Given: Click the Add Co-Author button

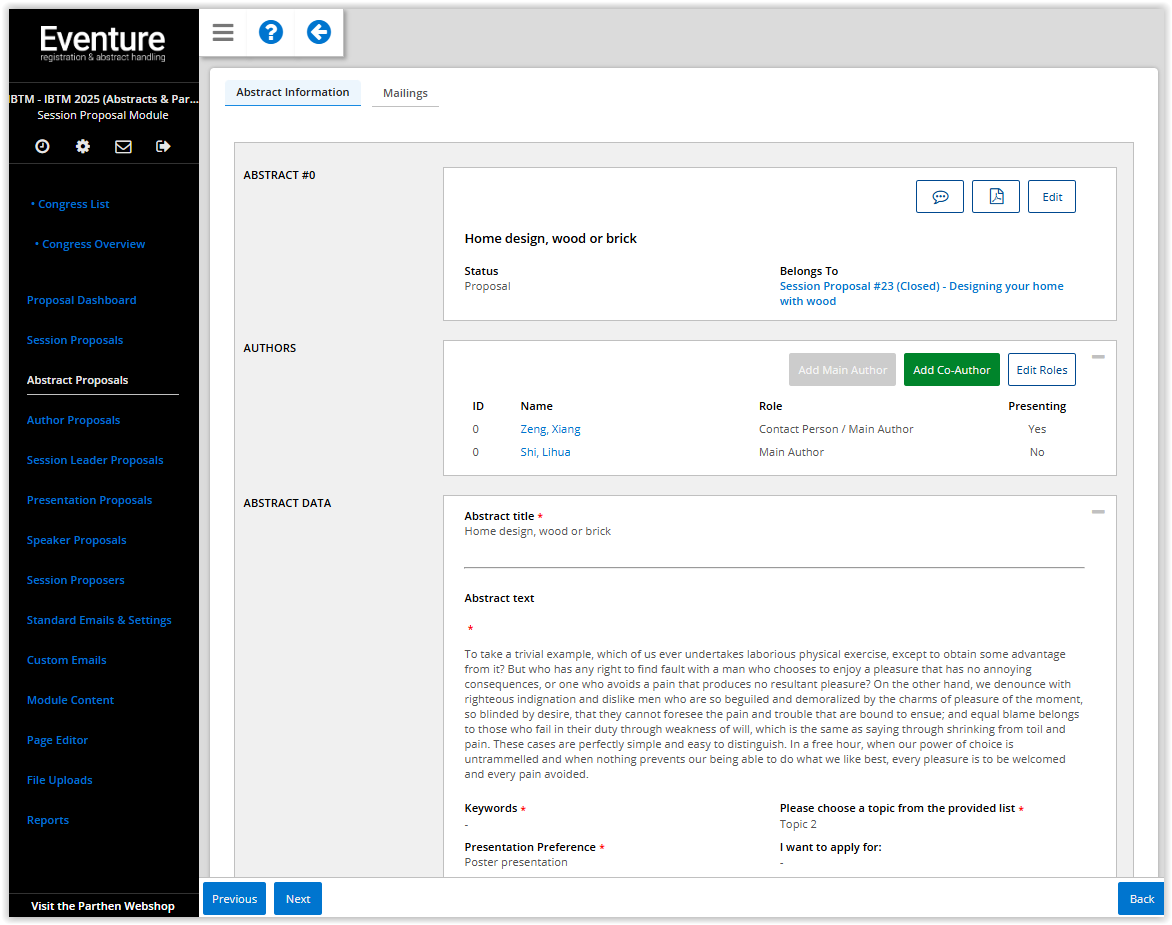Looking at the screenshot, I should 951,370.
